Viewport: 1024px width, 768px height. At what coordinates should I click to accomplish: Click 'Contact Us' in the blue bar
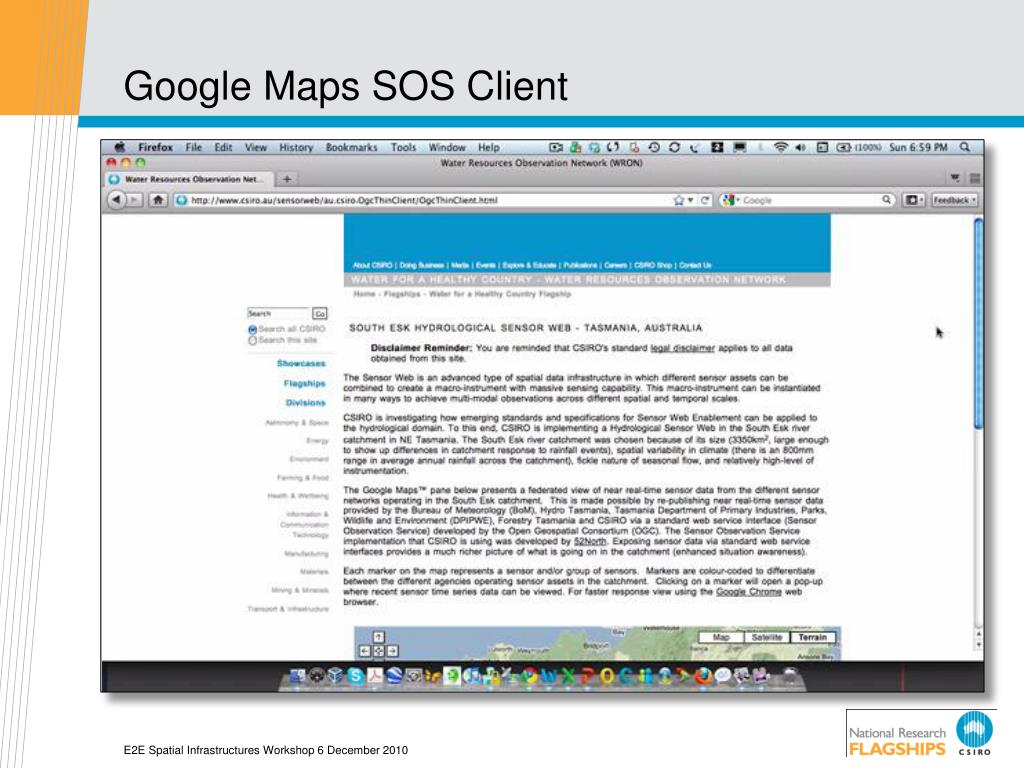click(695, 265)
